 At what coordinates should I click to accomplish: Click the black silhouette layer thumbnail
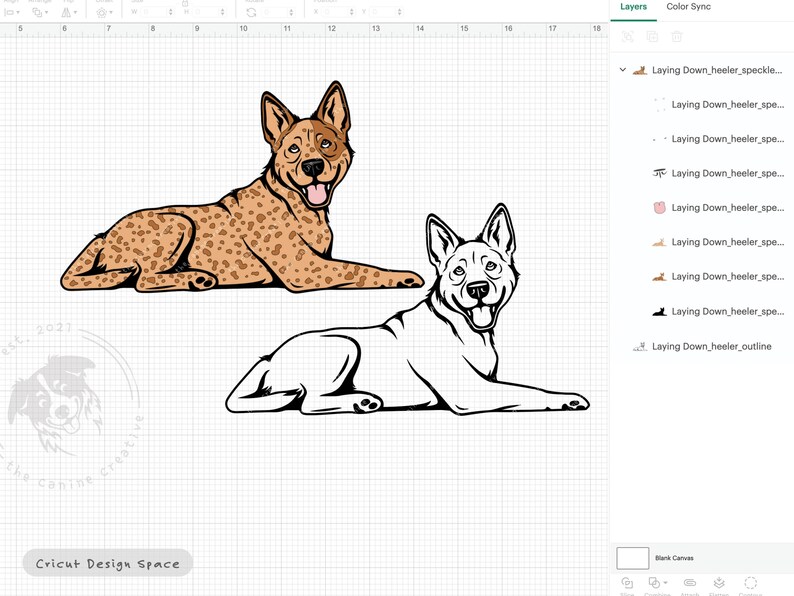pyautogui.click(x=659, y=312)
